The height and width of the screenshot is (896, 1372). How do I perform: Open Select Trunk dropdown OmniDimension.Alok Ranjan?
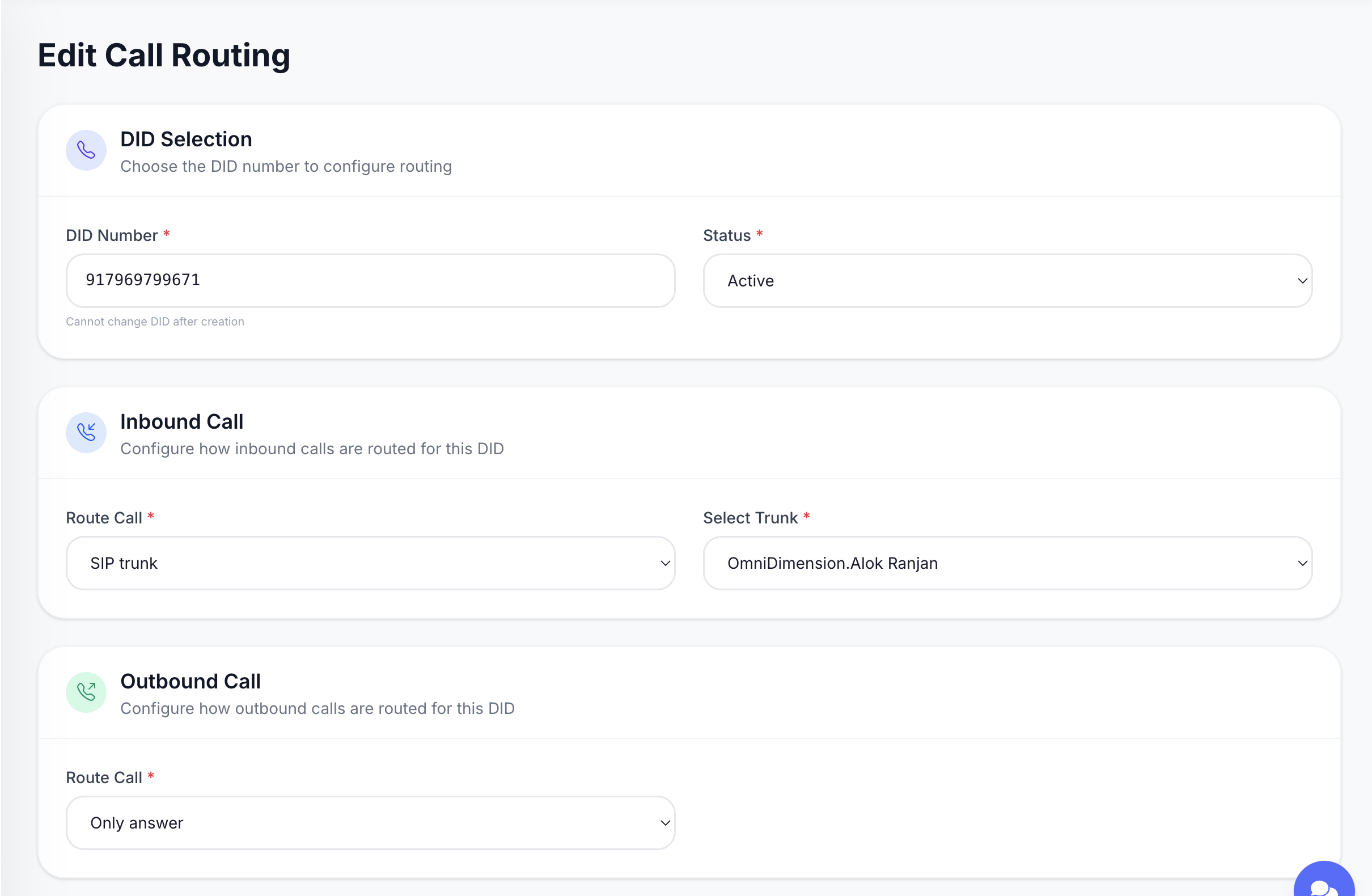tap(1007, 563)
